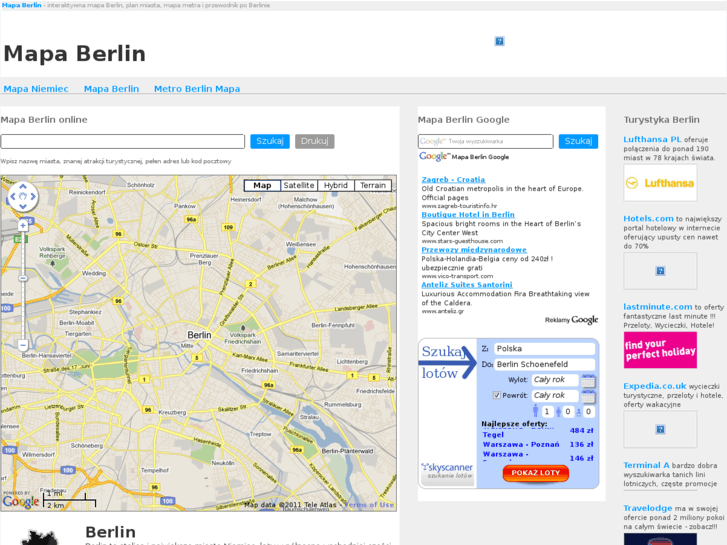The width and height of the screenshot is (727, 545).
Task: Open the Metro Berlin Mapa menu link
Action: (197, 89)
